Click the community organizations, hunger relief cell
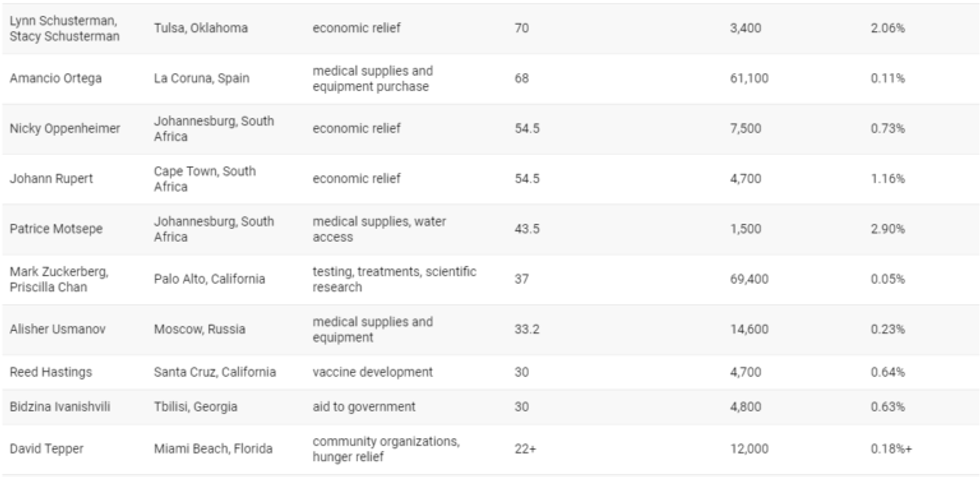Screen dimensions: 980x477 click(384, 449)
